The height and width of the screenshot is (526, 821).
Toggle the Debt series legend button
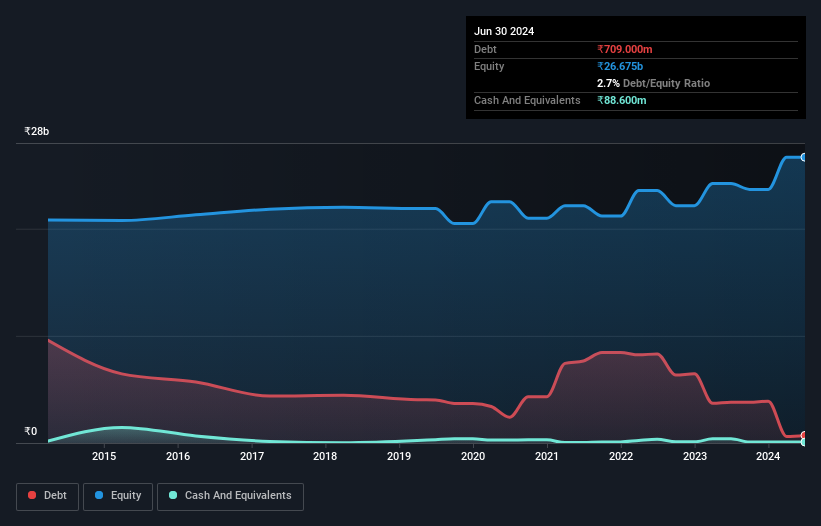click(48, 496)
